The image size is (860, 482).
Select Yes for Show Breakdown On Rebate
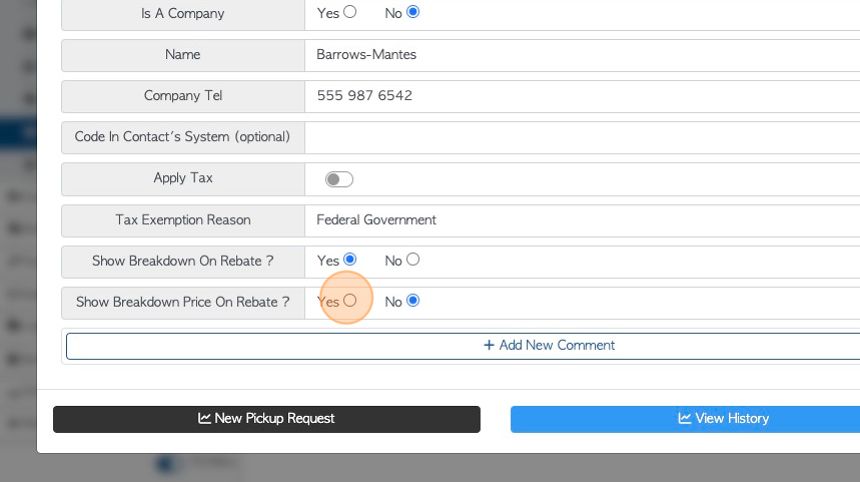(350, 259)
